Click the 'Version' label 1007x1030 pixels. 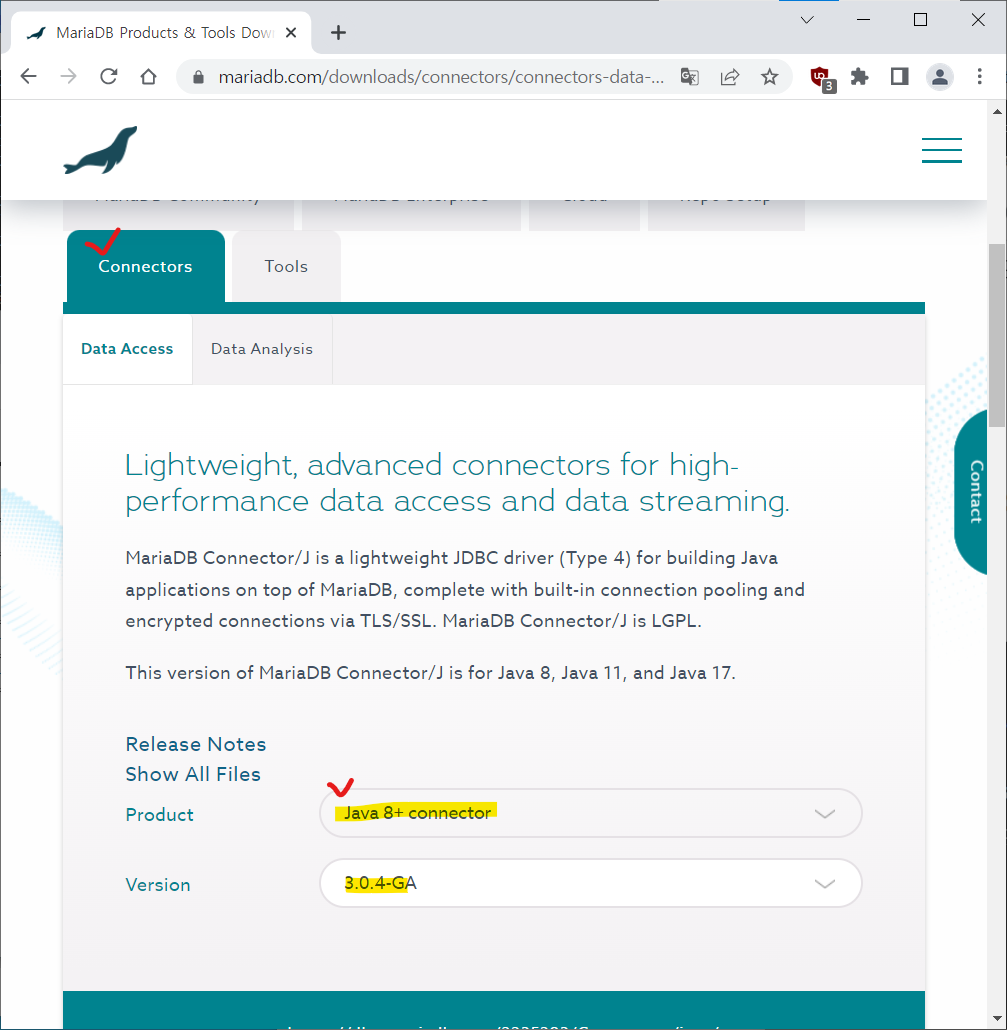coord(158,885)
